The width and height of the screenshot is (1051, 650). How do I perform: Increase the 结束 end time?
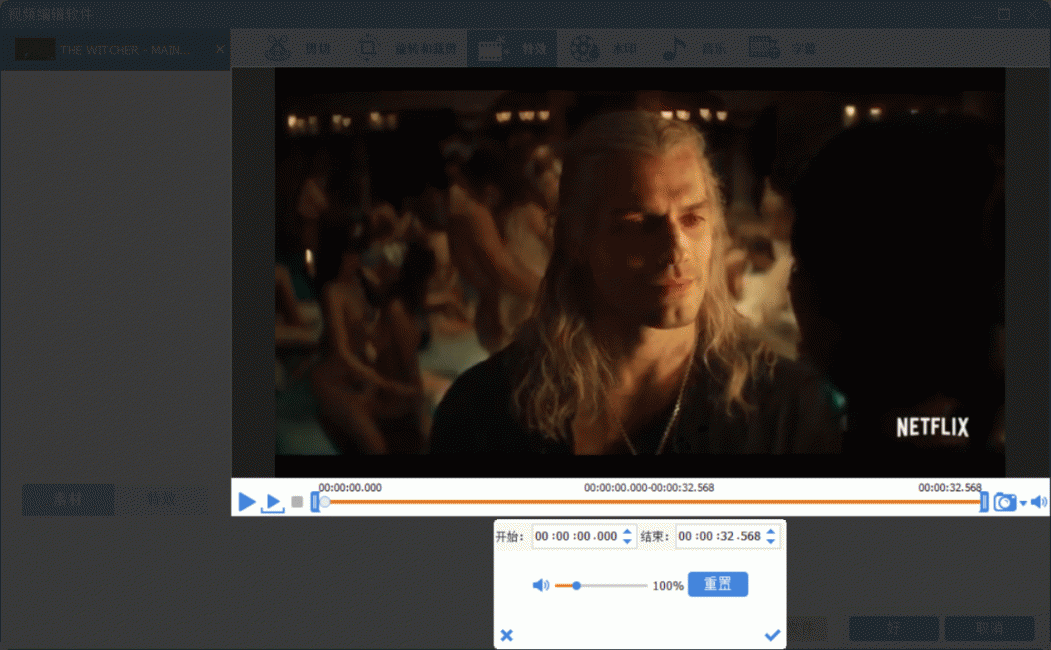771,531
